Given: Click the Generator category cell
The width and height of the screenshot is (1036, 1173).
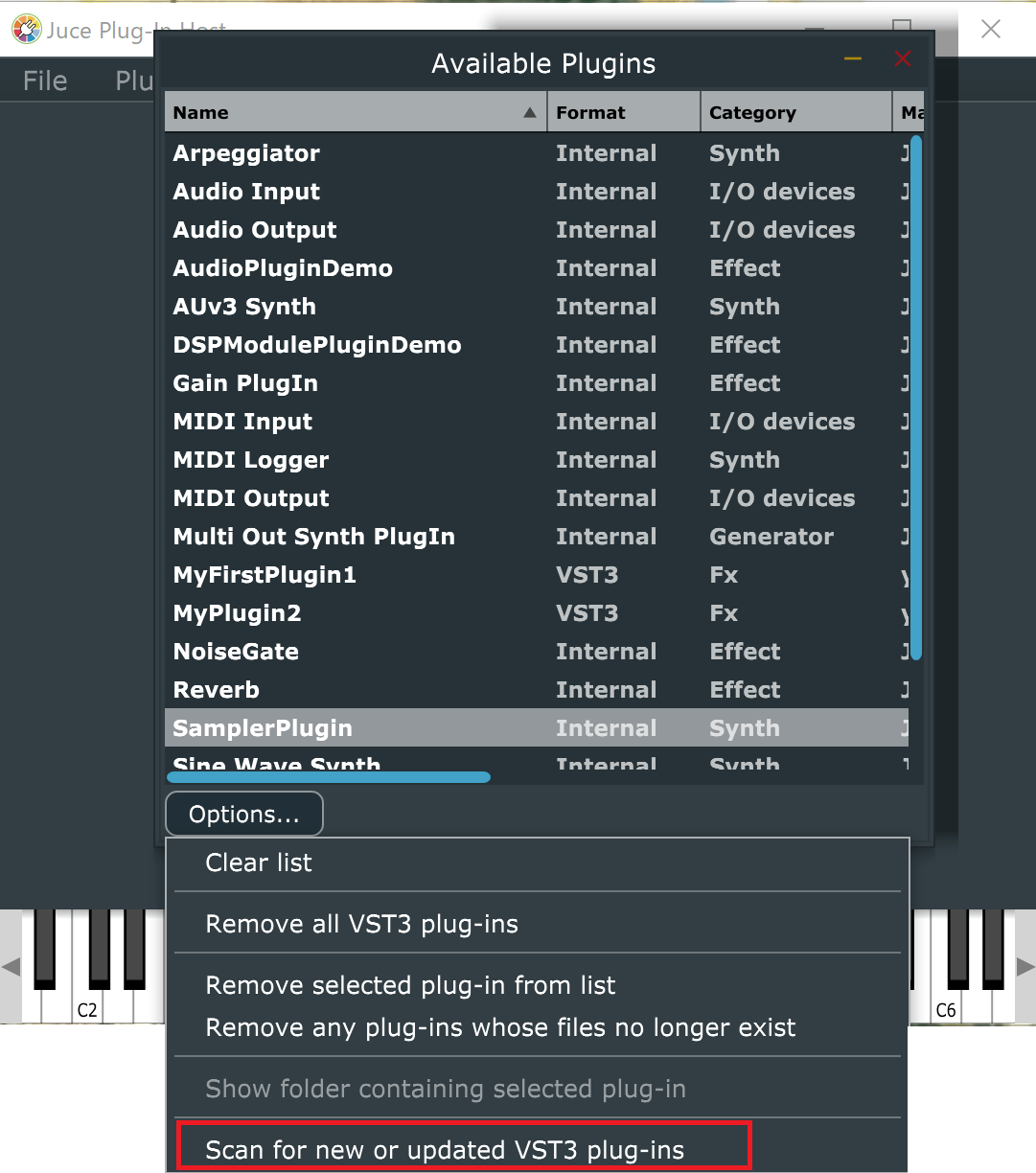Looking at the screenshot, I should click(x=771, y=537).
